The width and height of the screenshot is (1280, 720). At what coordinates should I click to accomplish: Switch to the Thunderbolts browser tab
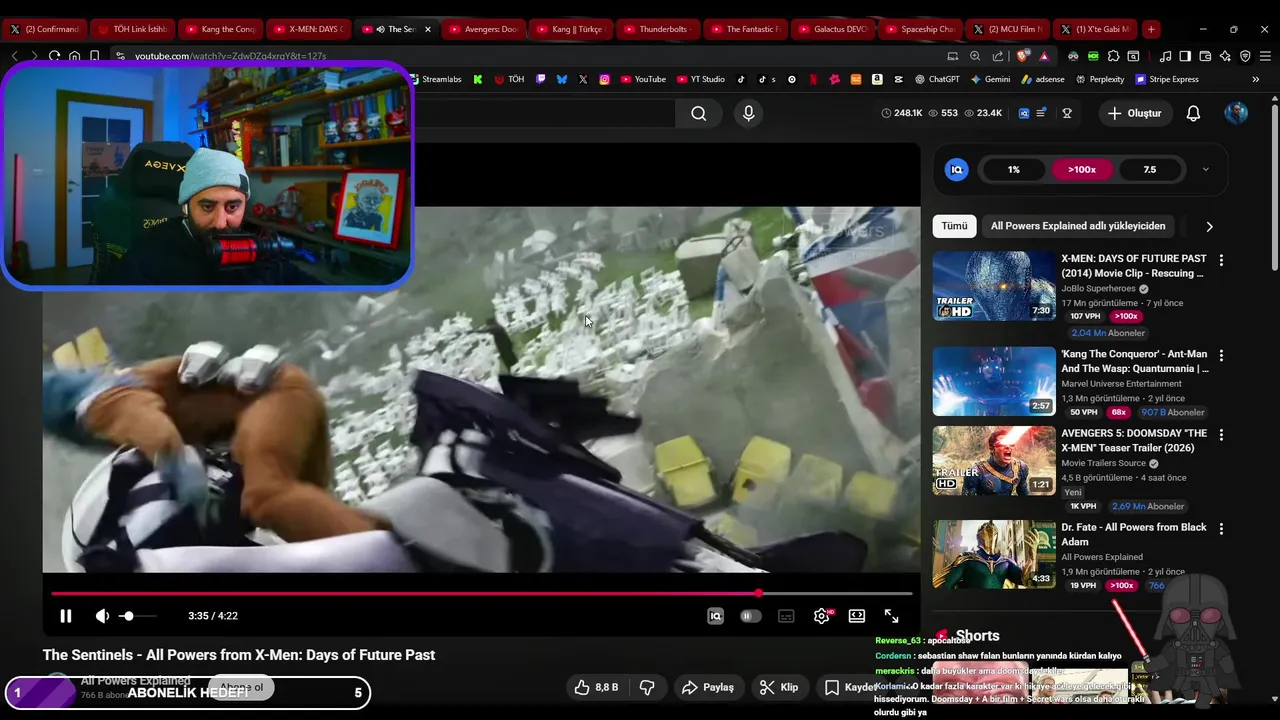[657, 29]
